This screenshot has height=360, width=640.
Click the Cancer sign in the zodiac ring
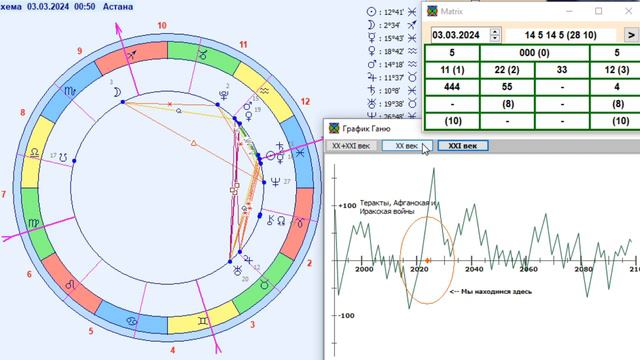[x=131, y=321]
